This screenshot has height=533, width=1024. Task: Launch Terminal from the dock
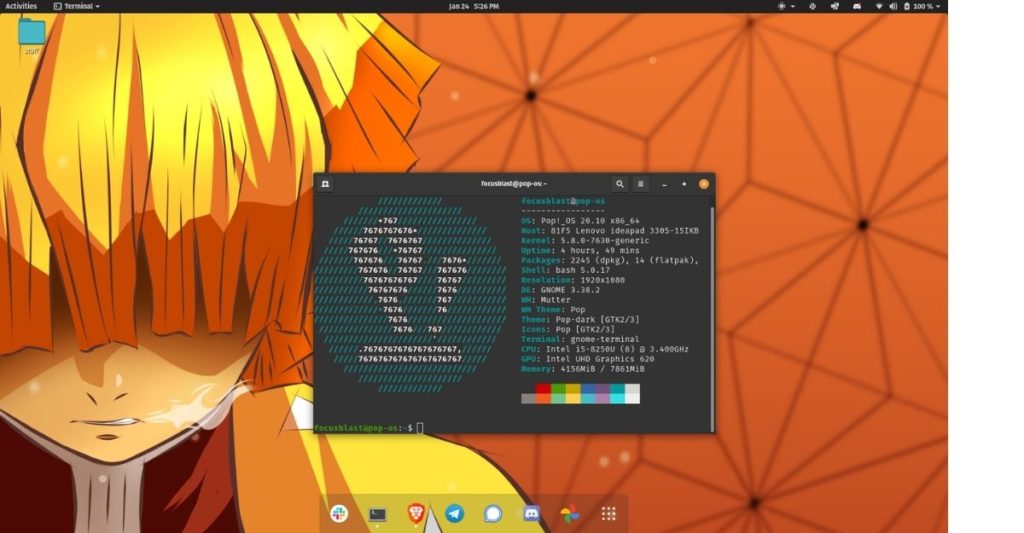[x=377, y=515]
